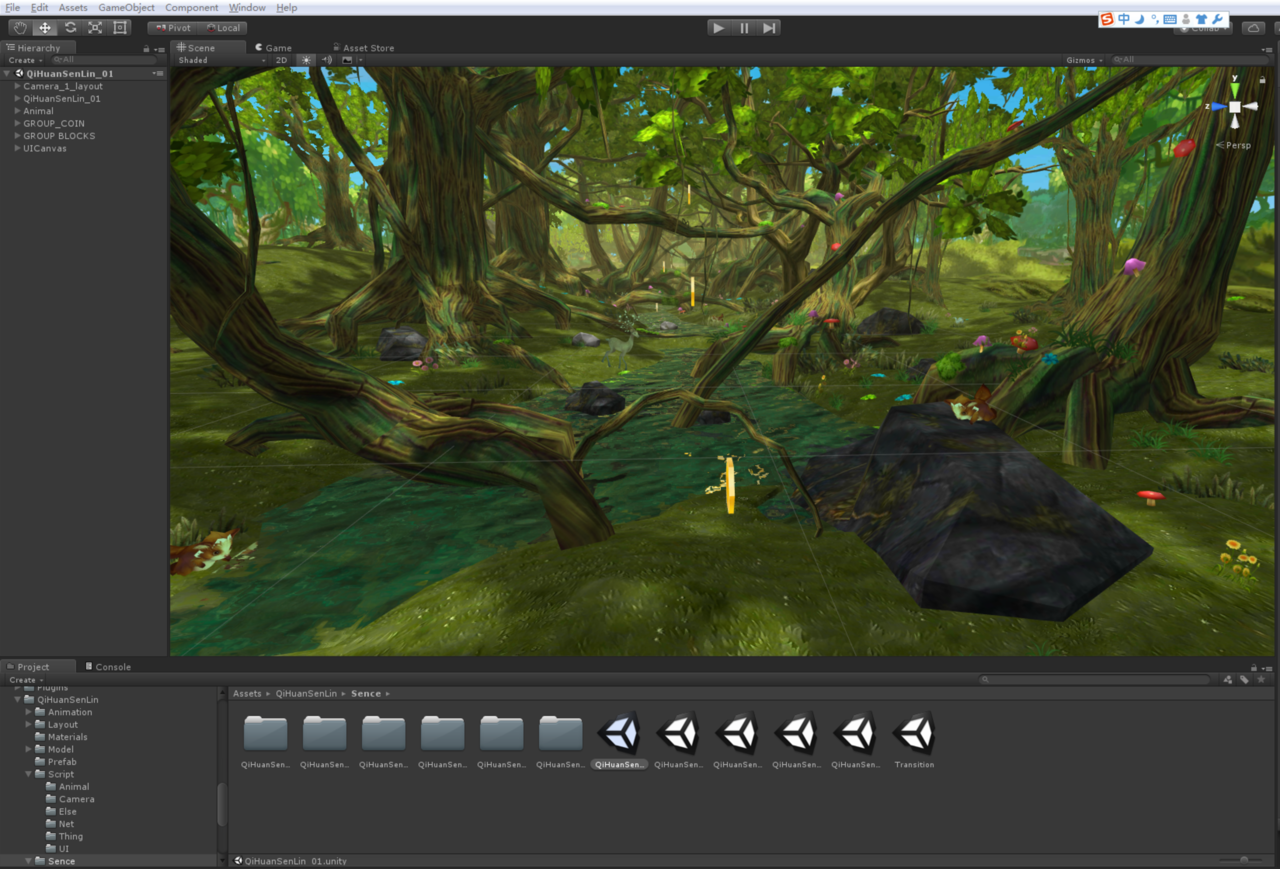Expand the GROUP_COIN object
This screenshot has width=1280, height=869.
point(17,123)
